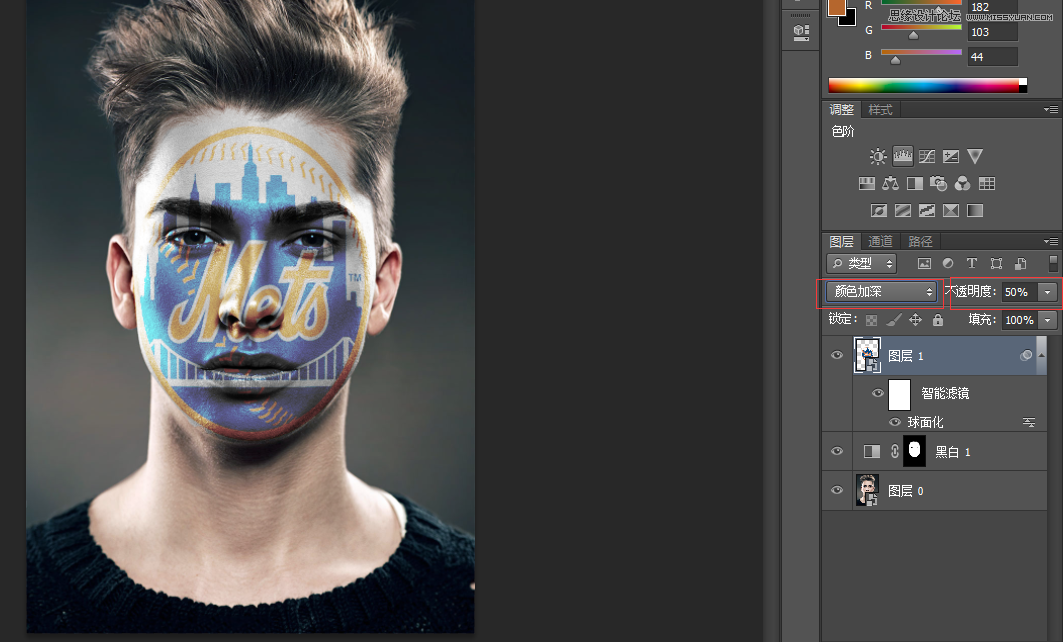
Task: Switch to the 样式 tab
Action: tap(881, 109)
